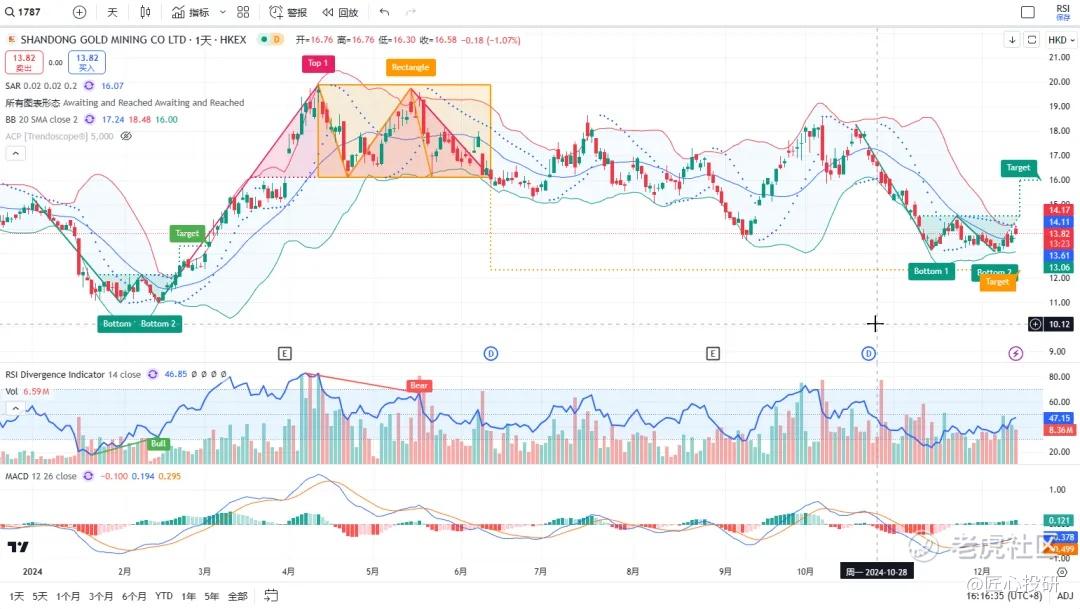Open the candlestick chart type selector
Image resolution: width=1080 pixels, height=609 pixels.
pyautogui.click(x=145, y=12)
